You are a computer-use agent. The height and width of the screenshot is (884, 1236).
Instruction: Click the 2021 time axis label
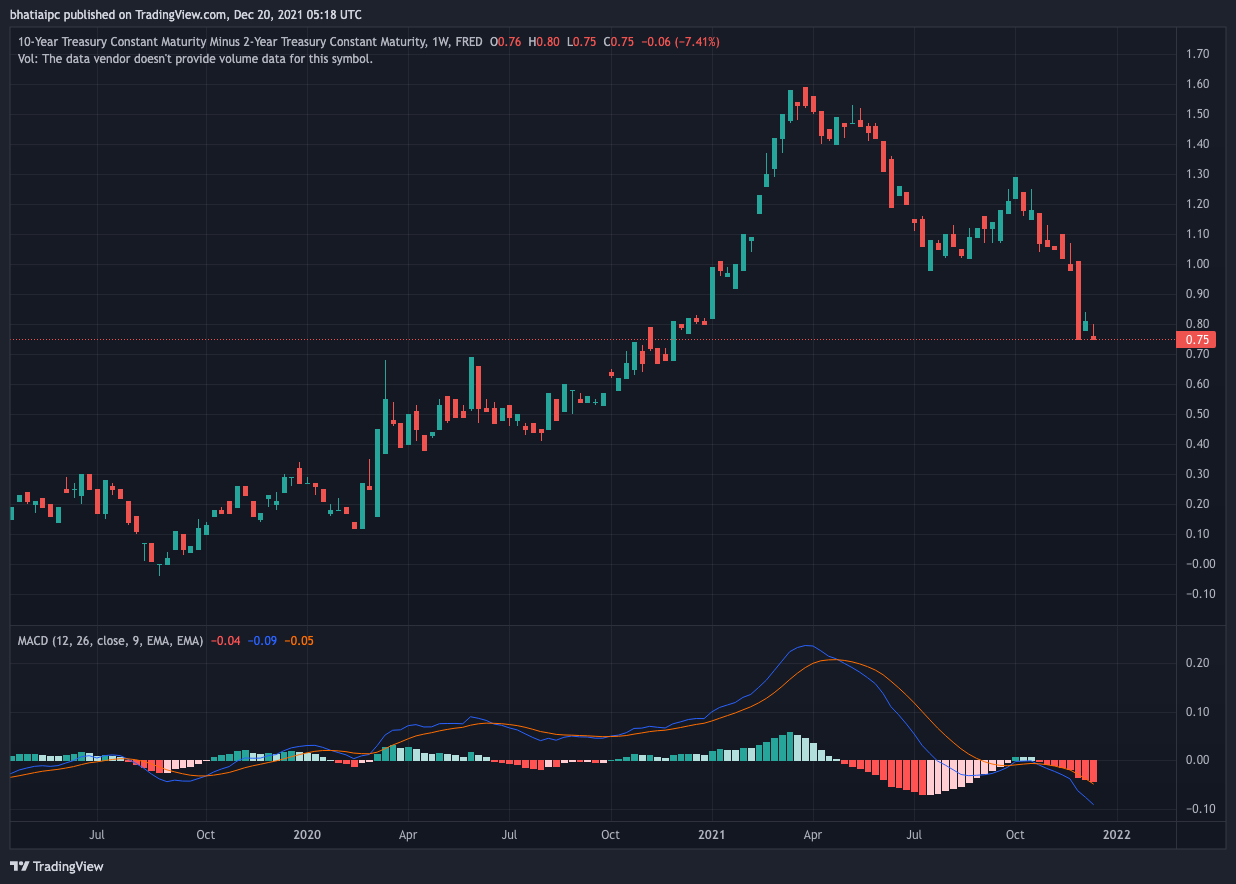pyautogui.click(x=711, y=834)
